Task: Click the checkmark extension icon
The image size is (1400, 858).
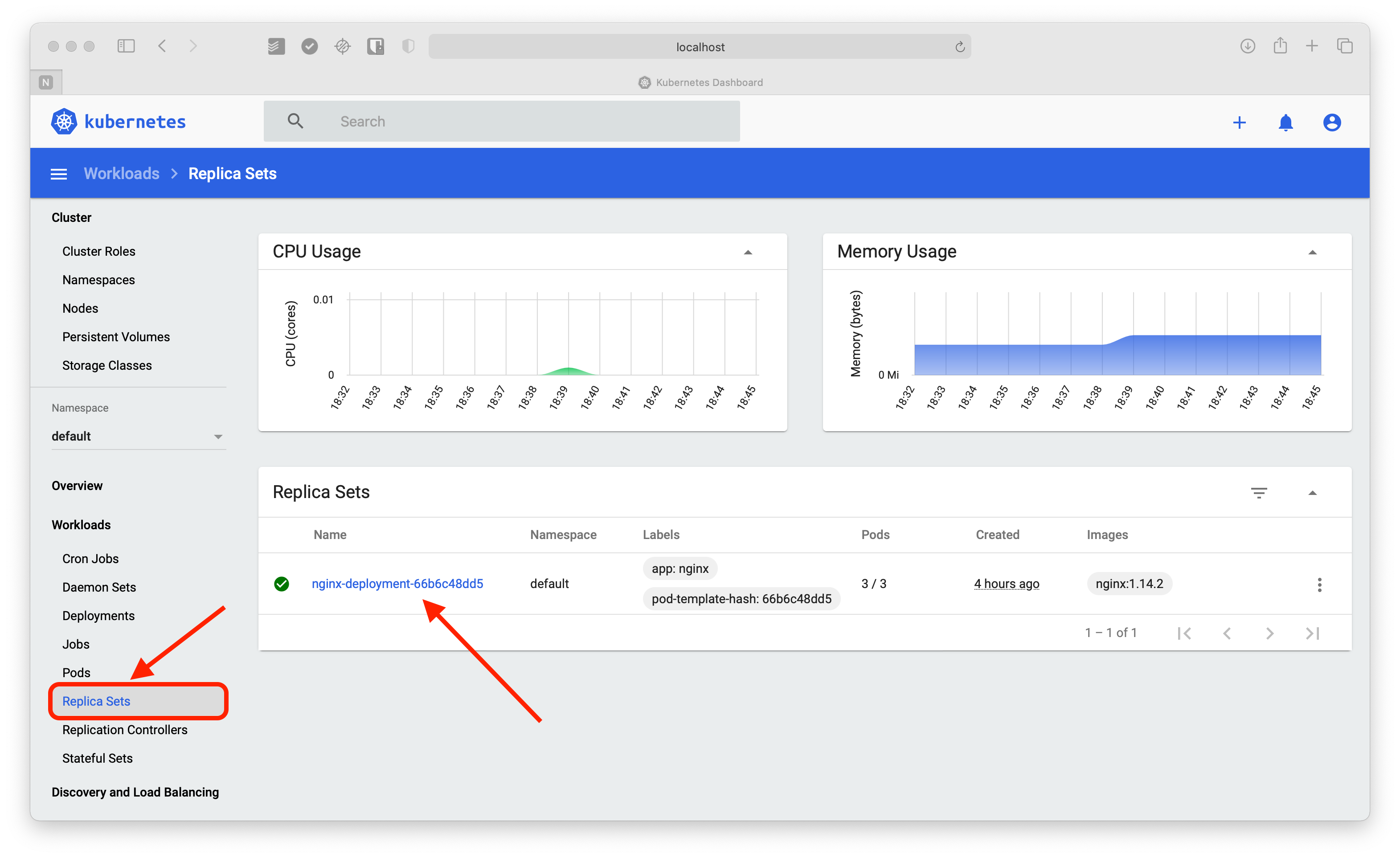Action: (x=309, y=46)
